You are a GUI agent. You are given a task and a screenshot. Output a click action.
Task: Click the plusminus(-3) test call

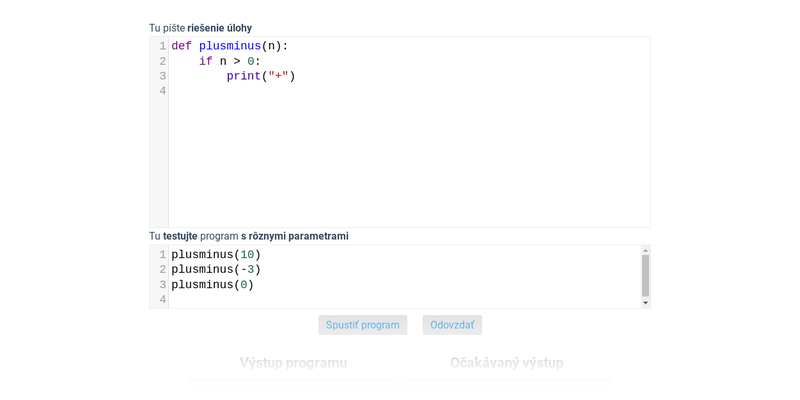[216, 269]
